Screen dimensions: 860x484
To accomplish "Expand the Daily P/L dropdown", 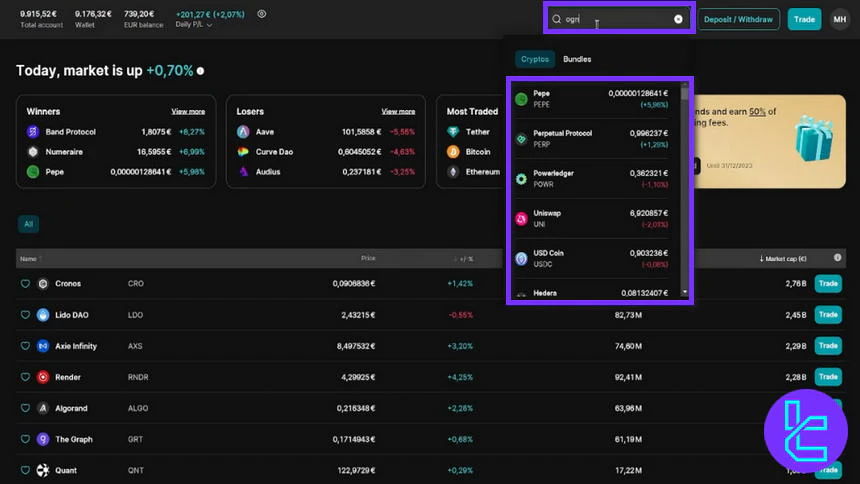I will [193, 25].
